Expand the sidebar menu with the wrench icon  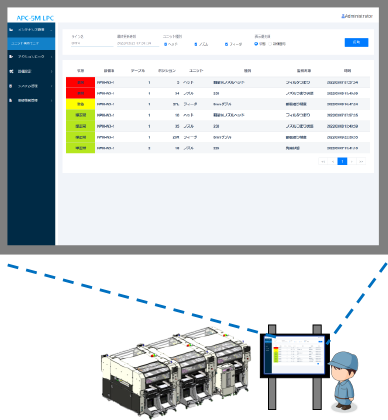tap(31, 71)
